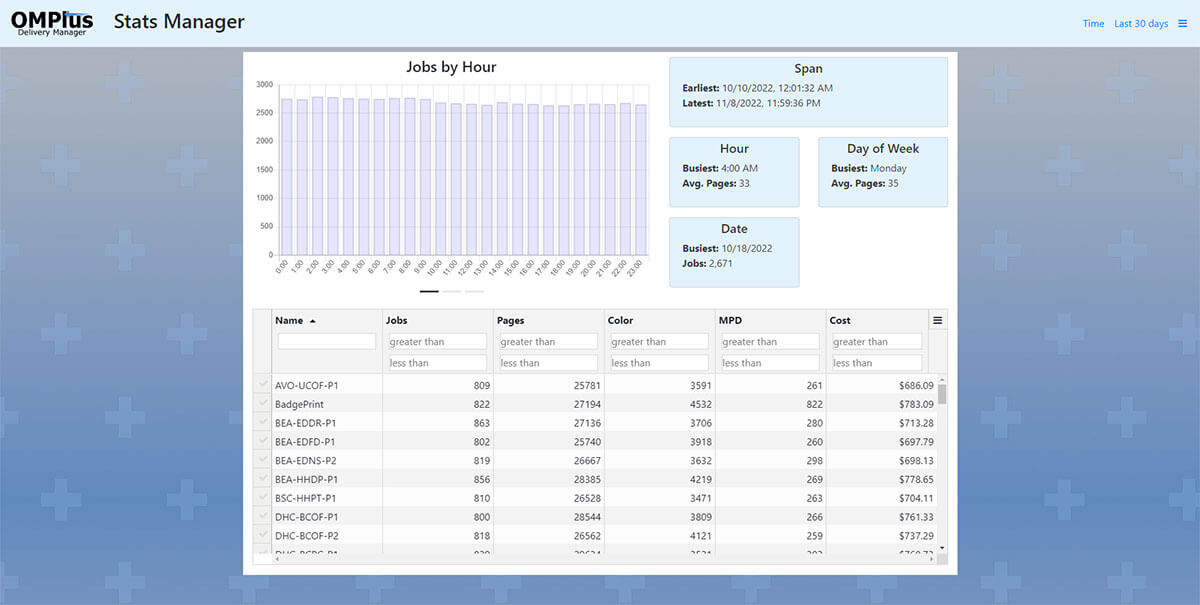Switch to the second chart slide indicator

coord(452,291)
